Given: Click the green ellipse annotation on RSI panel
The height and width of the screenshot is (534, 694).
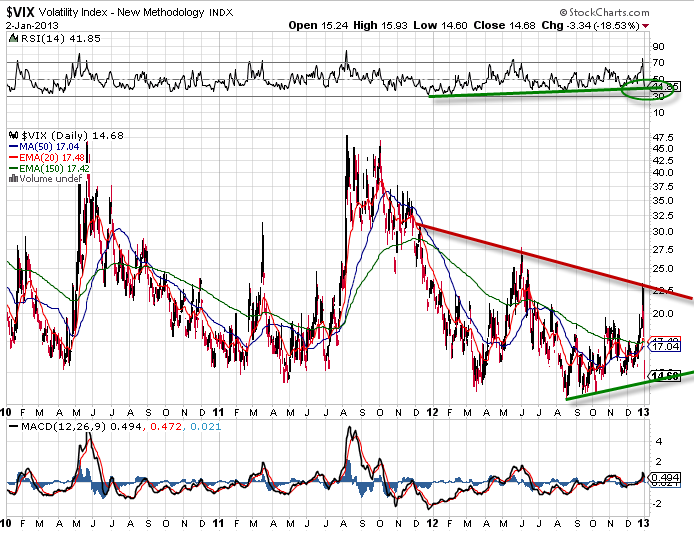Looking at the screenshot, I should coord(643,90).
